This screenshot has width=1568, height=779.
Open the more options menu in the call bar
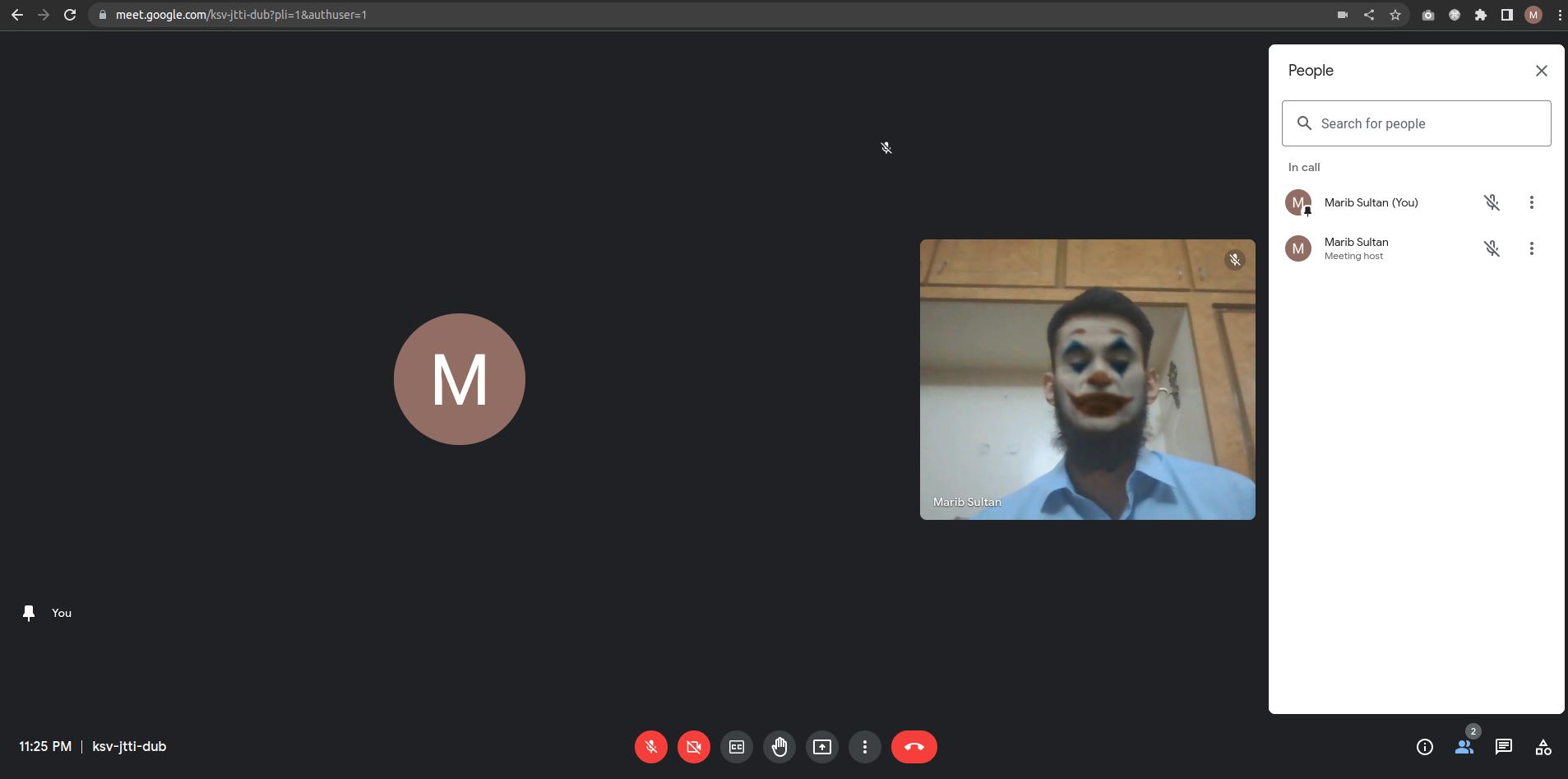(864, 747)
